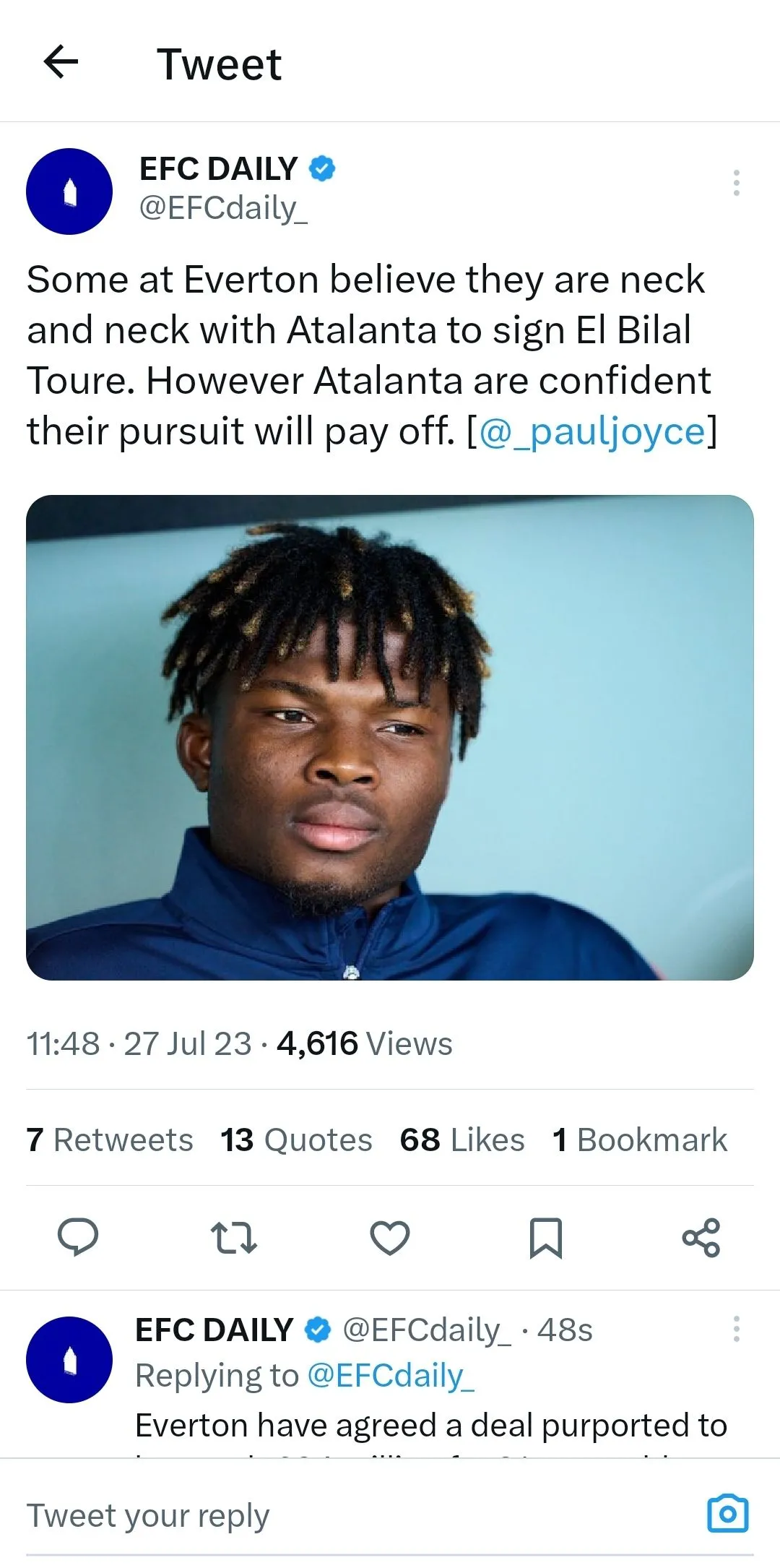View the 7 Retweets list
This screenshot has width=780, height=1568.
tap(110, 1140)
